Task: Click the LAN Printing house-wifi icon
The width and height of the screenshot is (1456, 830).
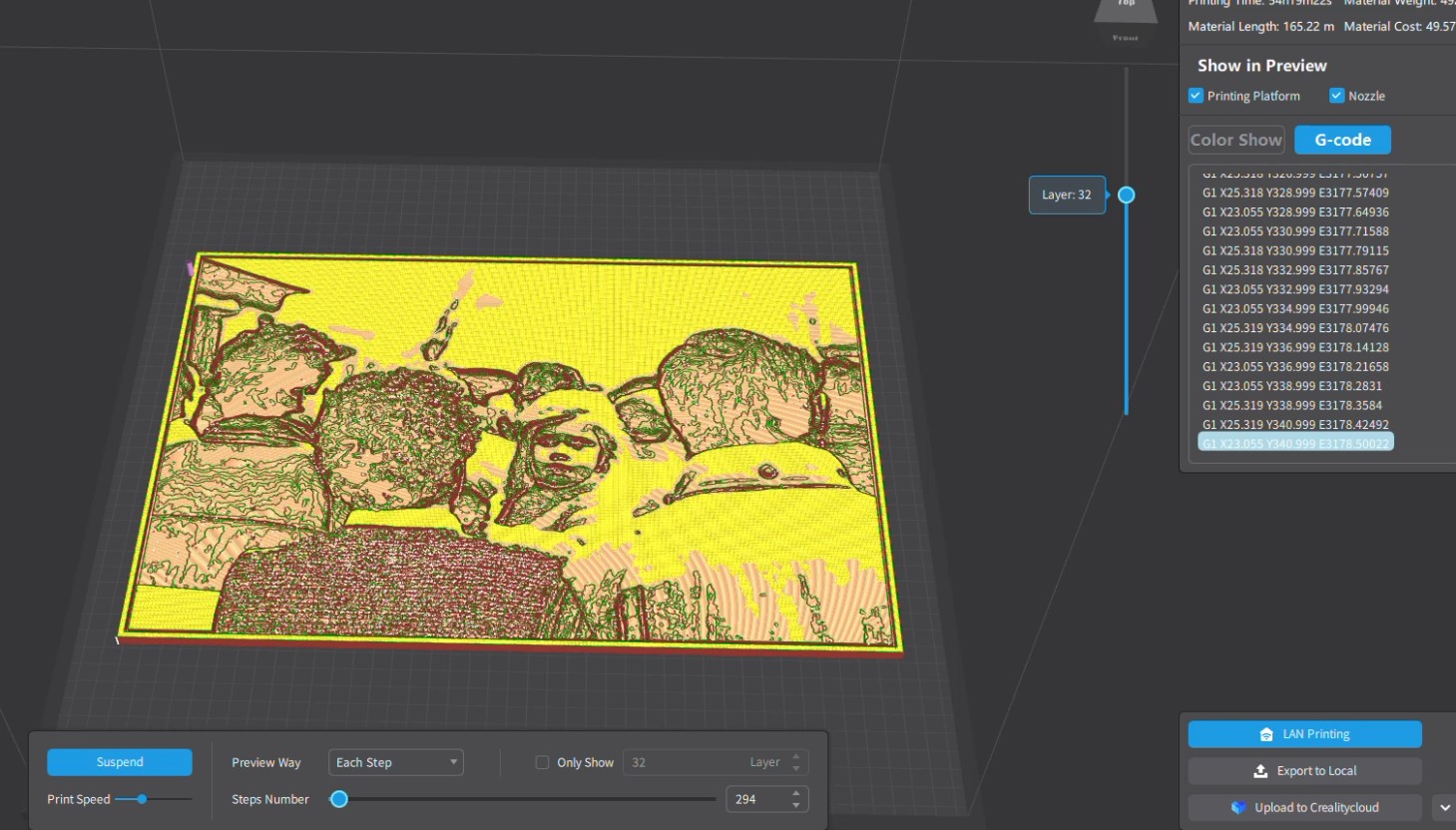Action: [1266, 734]
